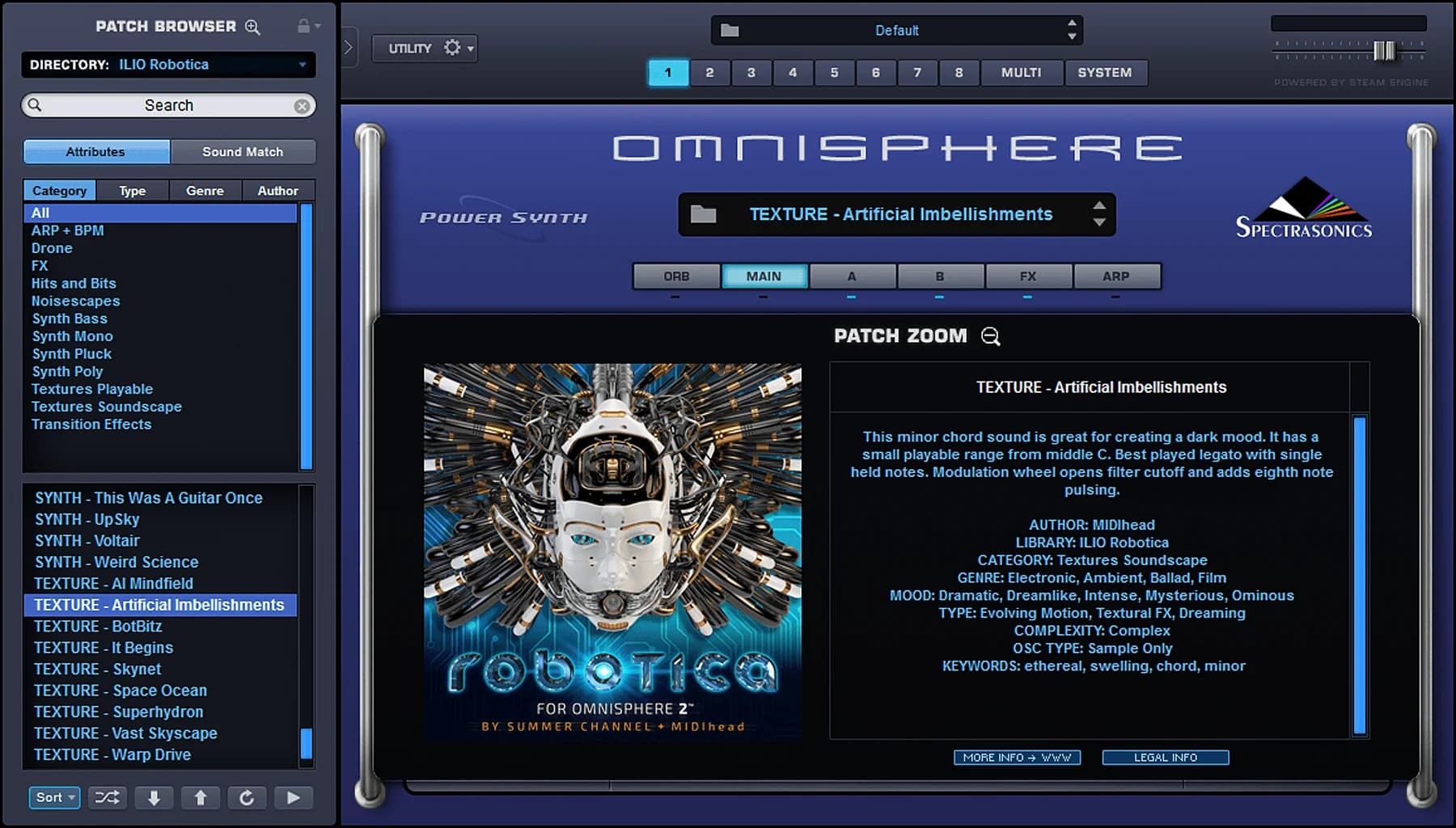Click the refresh patch list icon
Screen dimensions: 1456x828
pos(248,797)
